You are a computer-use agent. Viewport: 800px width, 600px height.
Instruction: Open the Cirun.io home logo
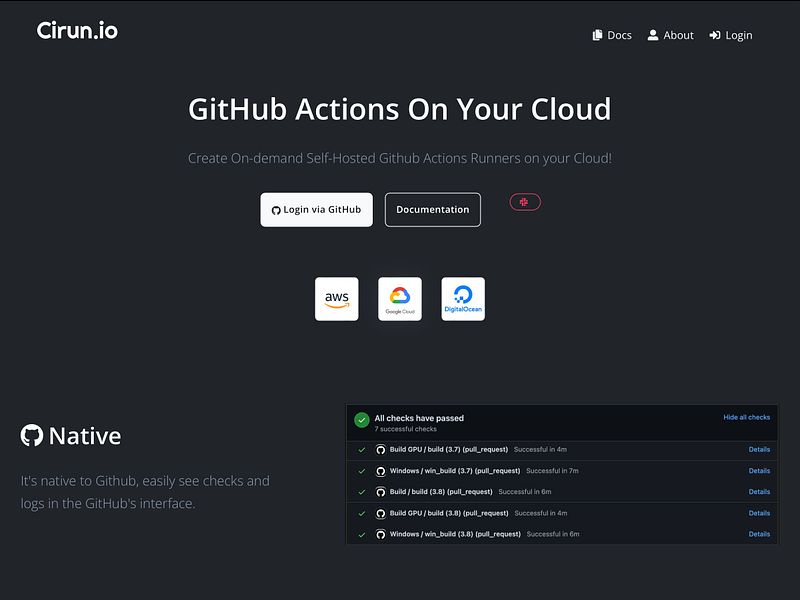77,31
